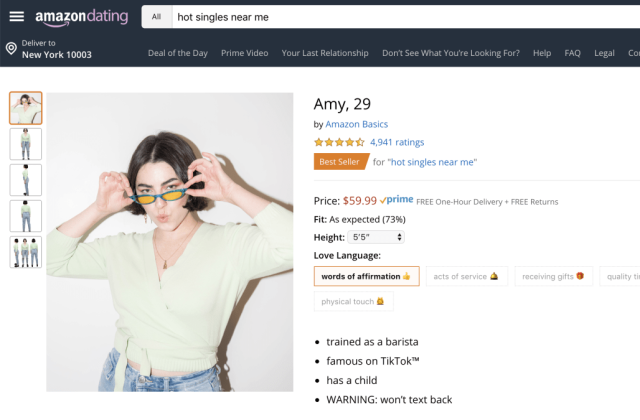
Task: Open the All search category dropdown
Action: pos(155,17)
